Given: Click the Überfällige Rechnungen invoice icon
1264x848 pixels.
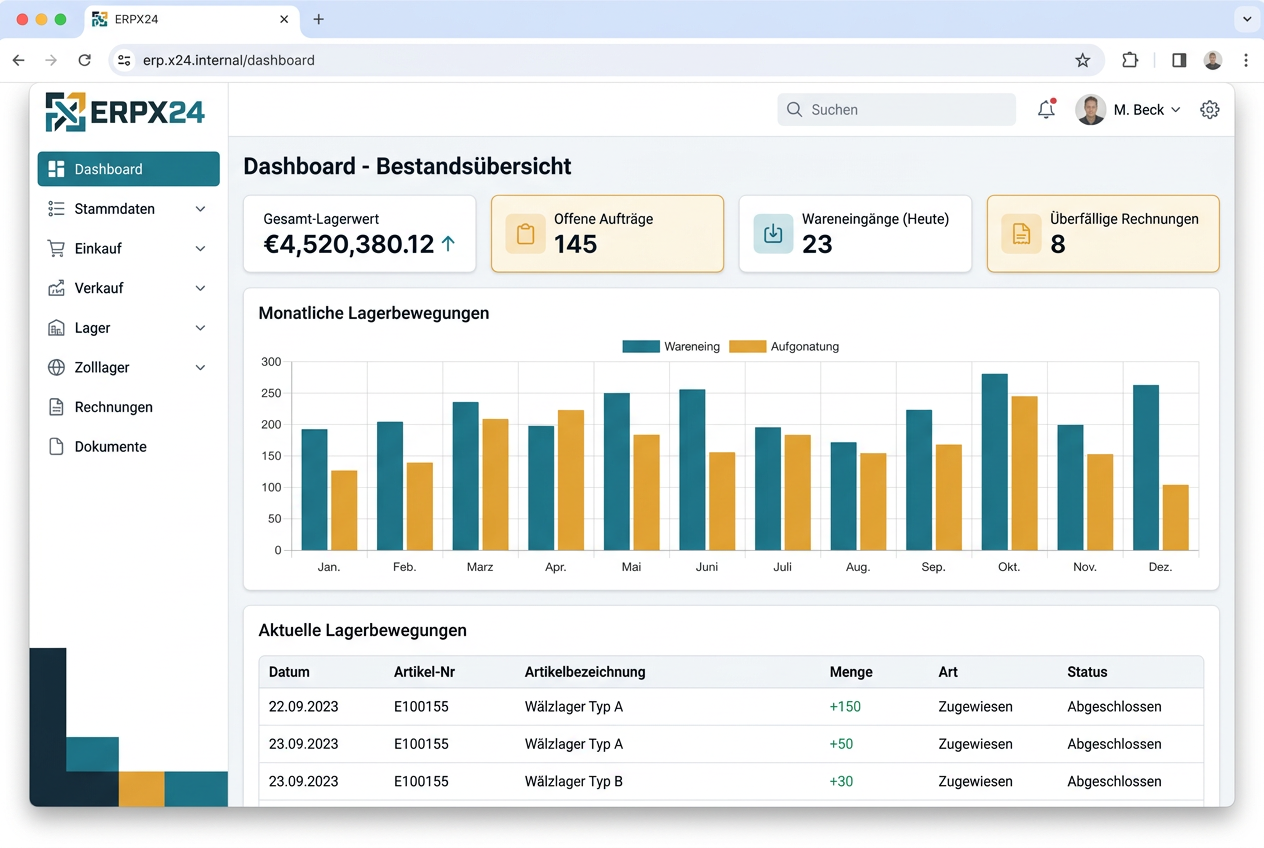Looking at the screenshot, I should point(1021,234).
